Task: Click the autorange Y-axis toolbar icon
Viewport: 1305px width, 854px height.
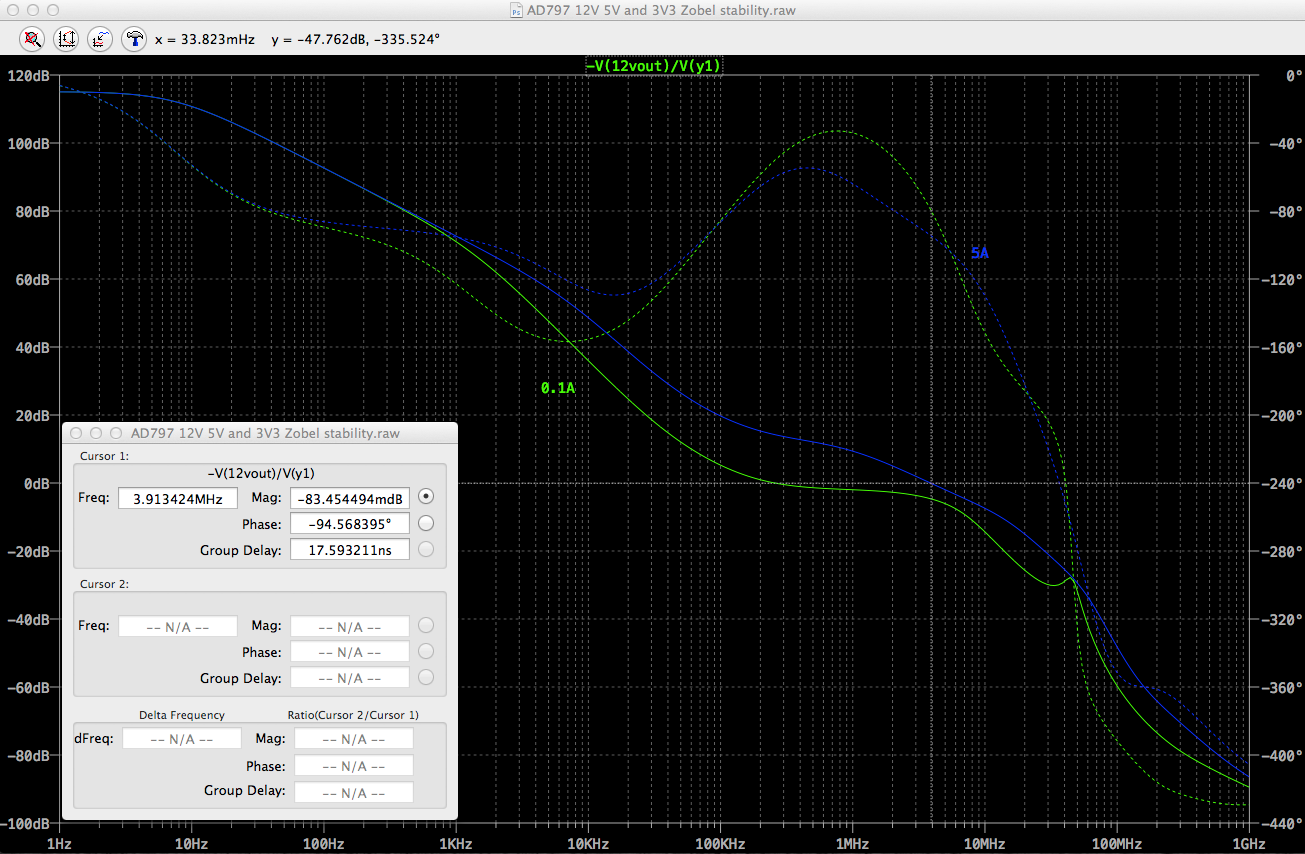Action: [x=66, y=39]
